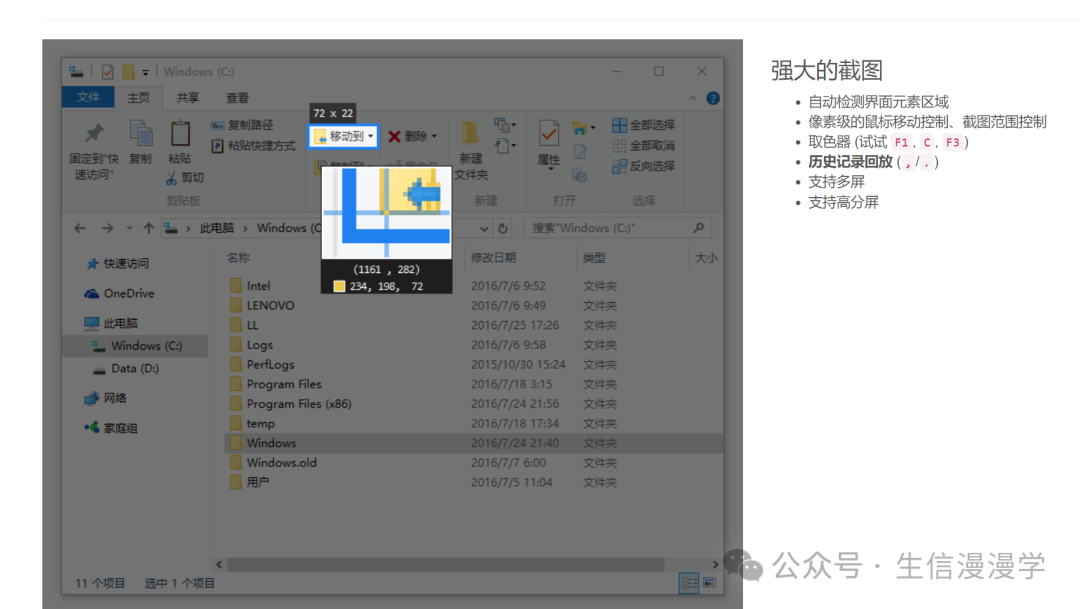Sort by the 类型 column header
The width and height of the screenshot is (1080, 609).
594,257
